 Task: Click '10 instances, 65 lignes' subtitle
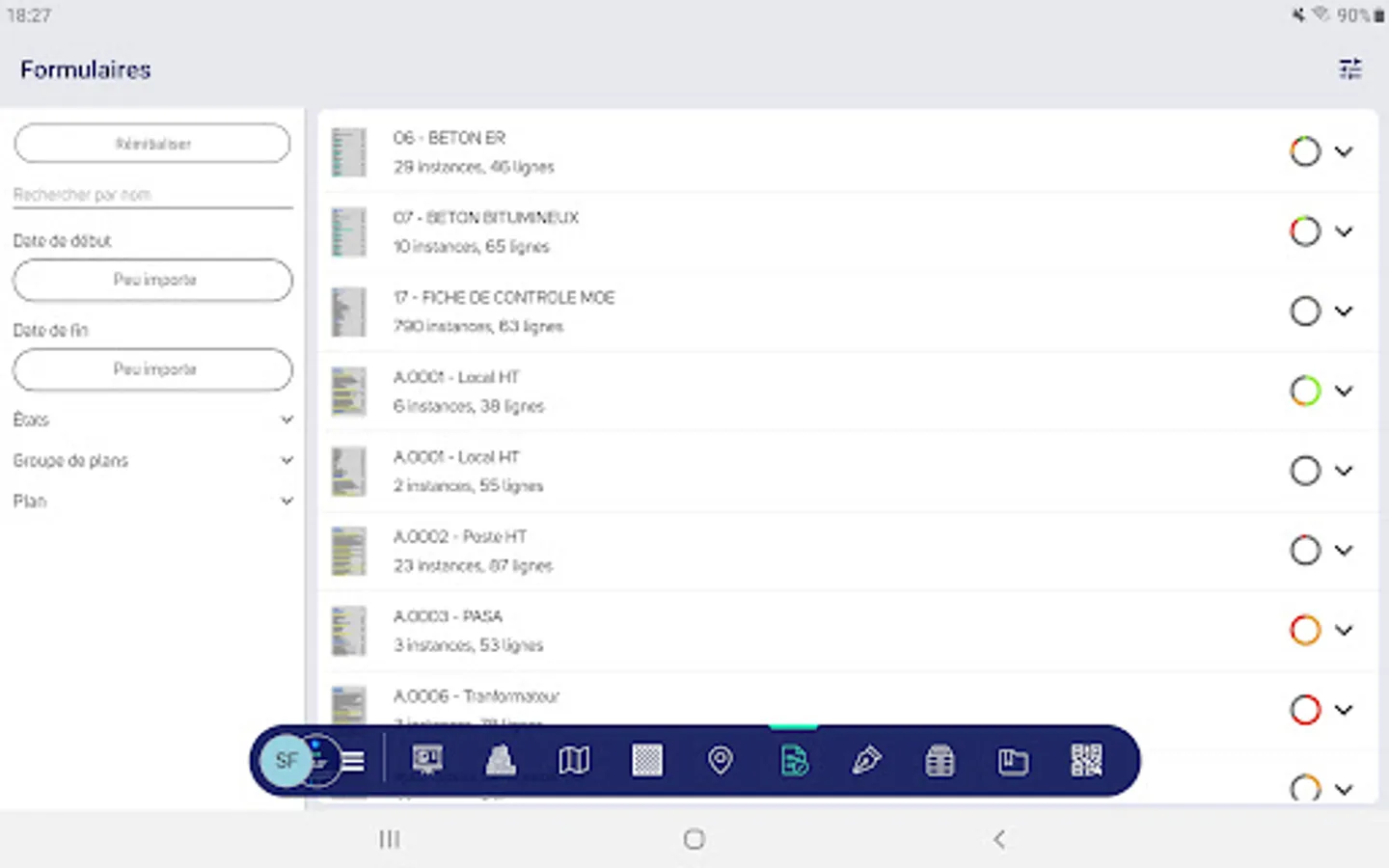[x=471, y=247]
